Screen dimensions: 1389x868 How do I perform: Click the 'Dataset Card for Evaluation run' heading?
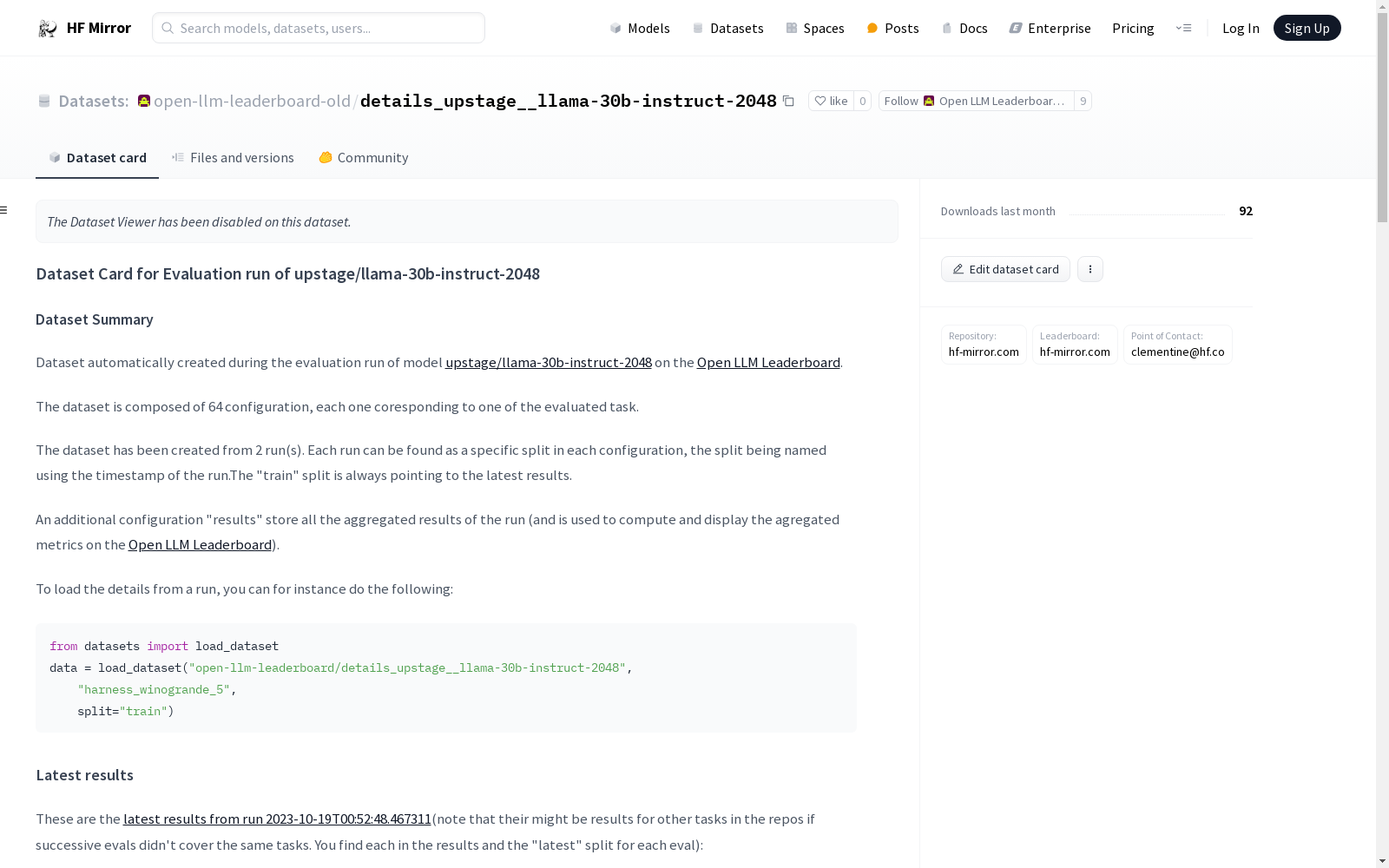click(x=288, y=274)
